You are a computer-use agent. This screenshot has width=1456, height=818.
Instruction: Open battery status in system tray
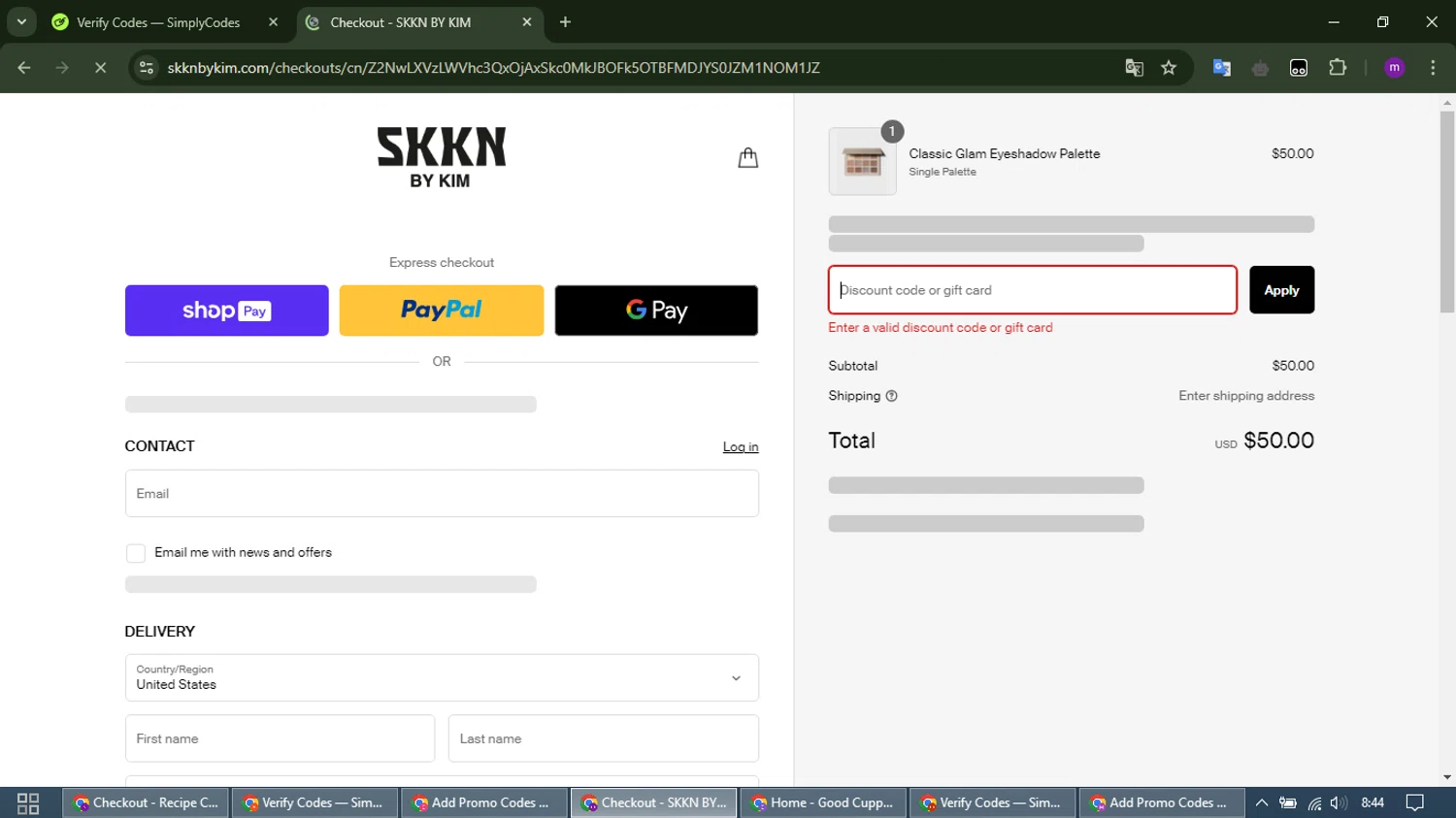point(1288,802)
